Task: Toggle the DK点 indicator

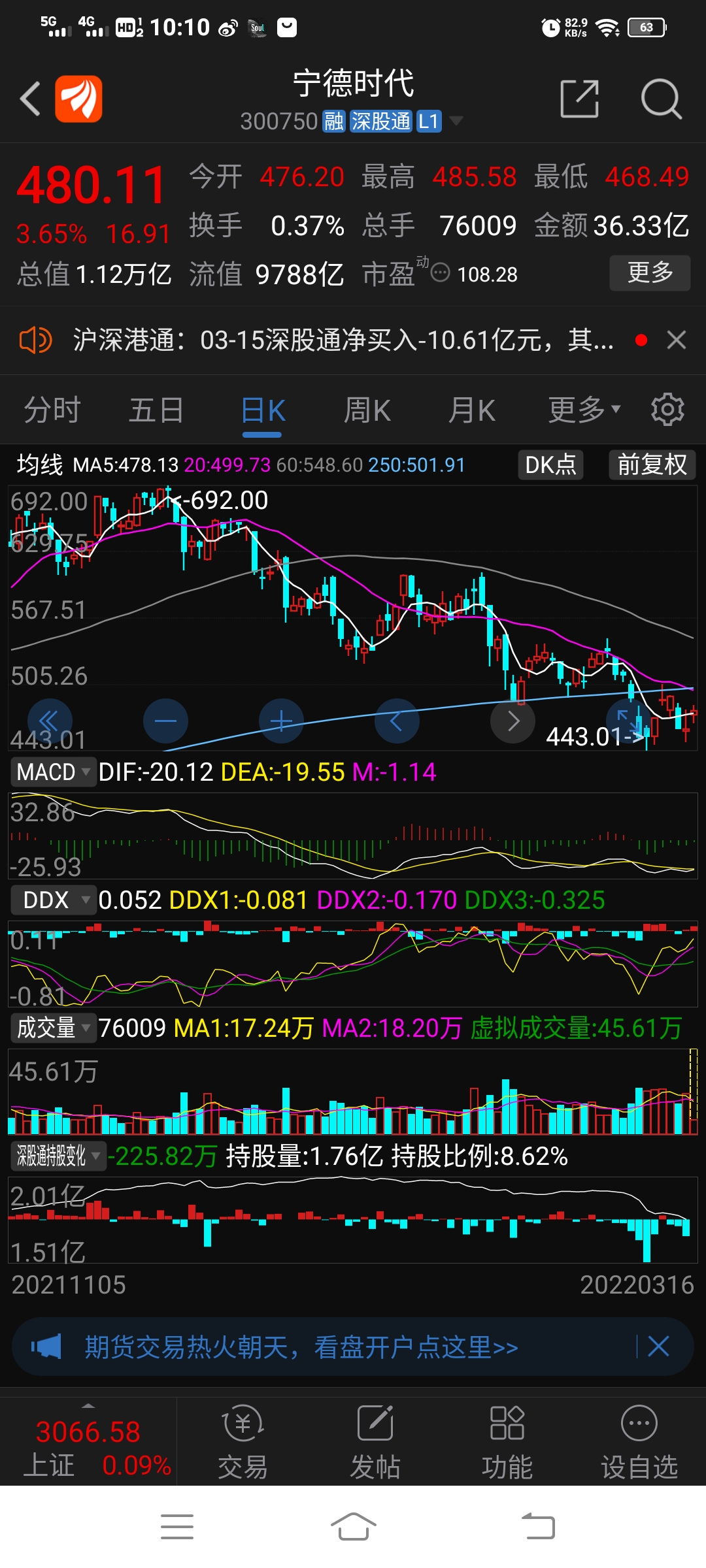Action: point(550,465)
